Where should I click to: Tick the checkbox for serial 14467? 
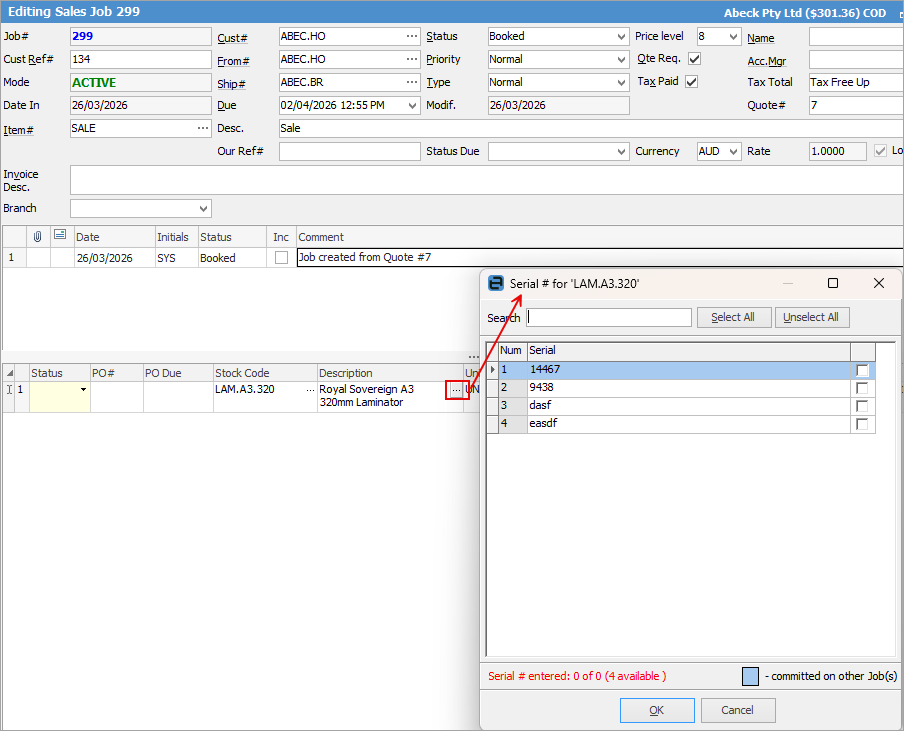pyautogui.click(x=862, y=371)
